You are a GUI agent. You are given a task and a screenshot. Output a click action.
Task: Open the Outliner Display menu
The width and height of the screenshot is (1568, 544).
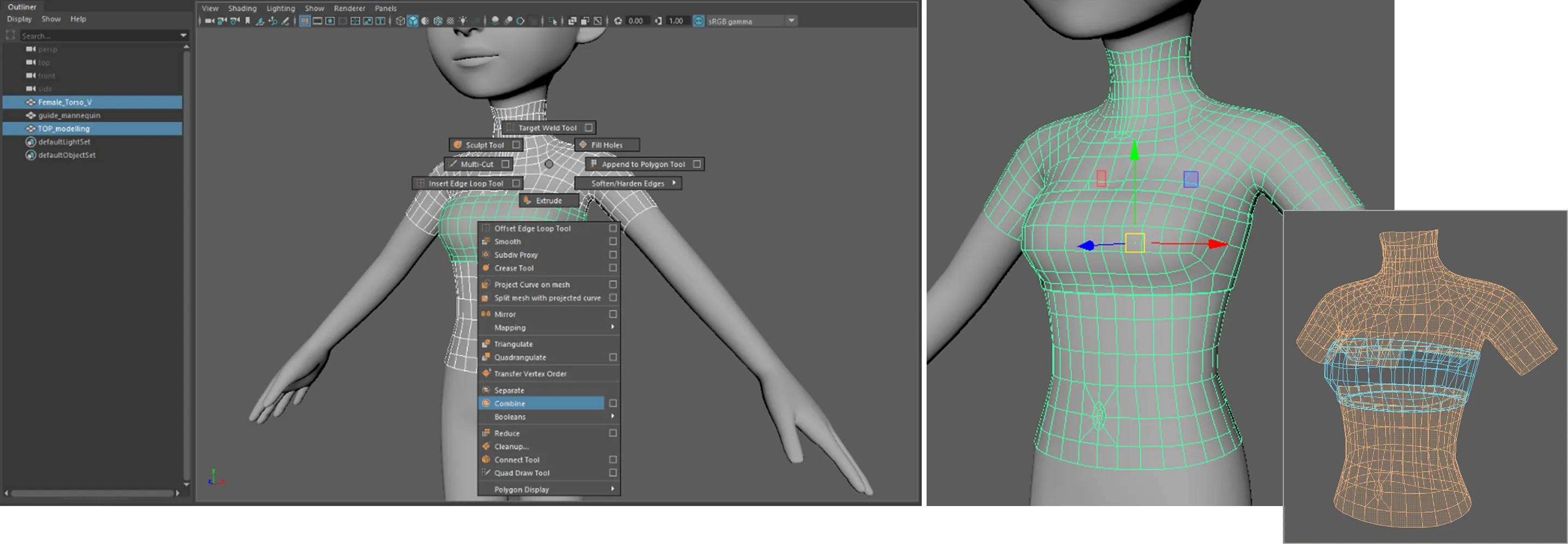pyautogui.click(x=20, y=19)
